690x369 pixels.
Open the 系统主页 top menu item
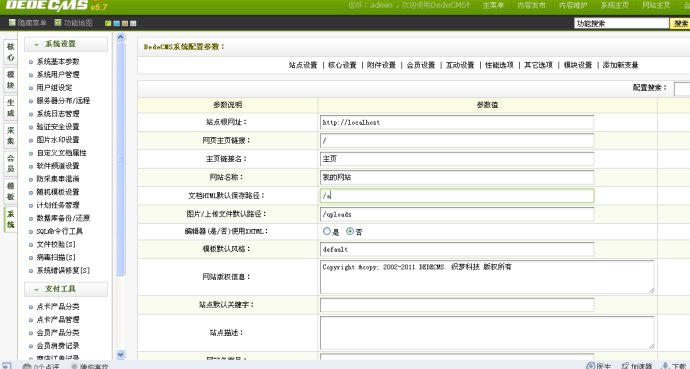(x=615, y=5)
